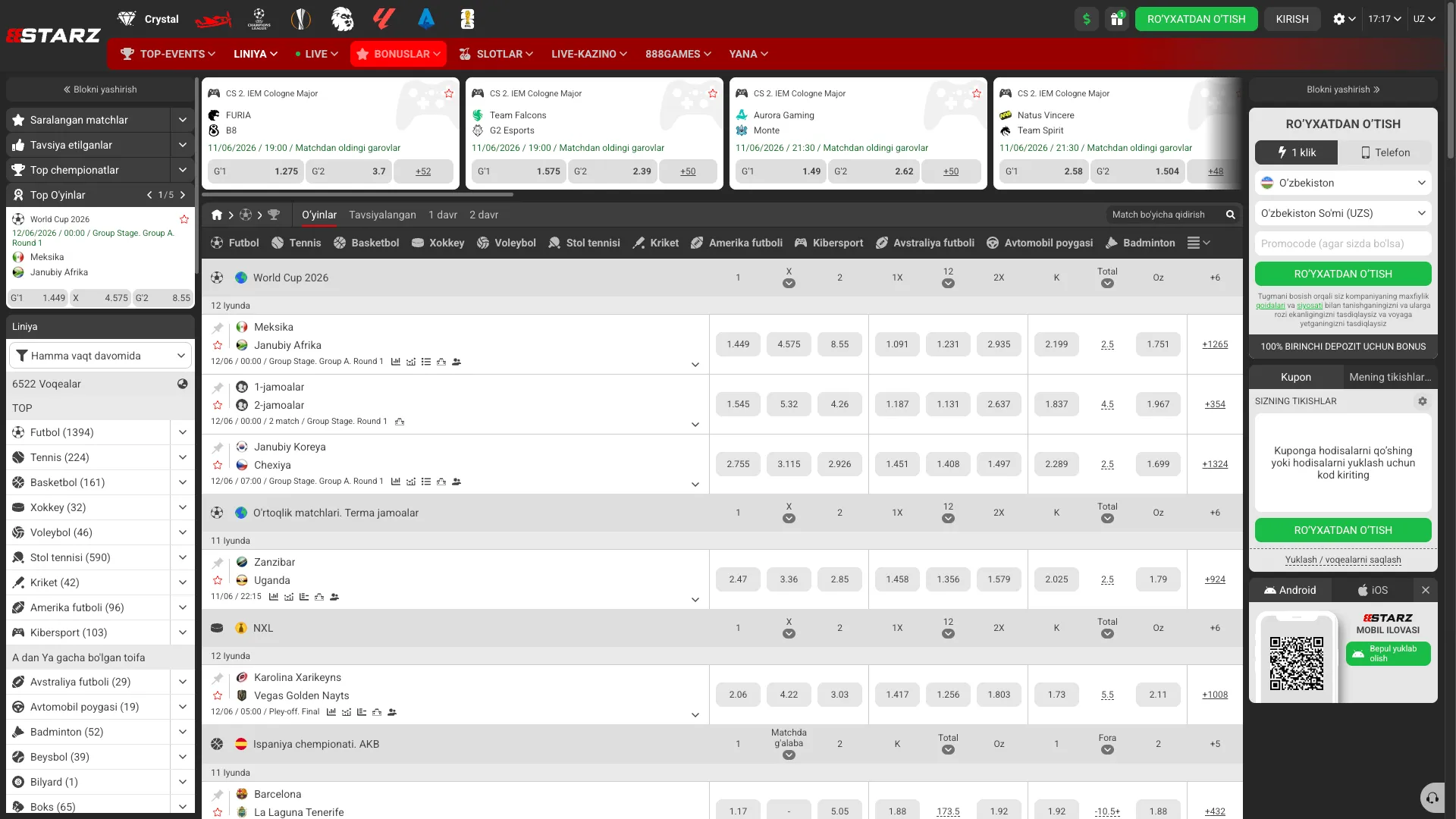This screenshot has height=819, width=1456.
Task: Click the green dollar deposit icon
Action: pos(1087,19)
